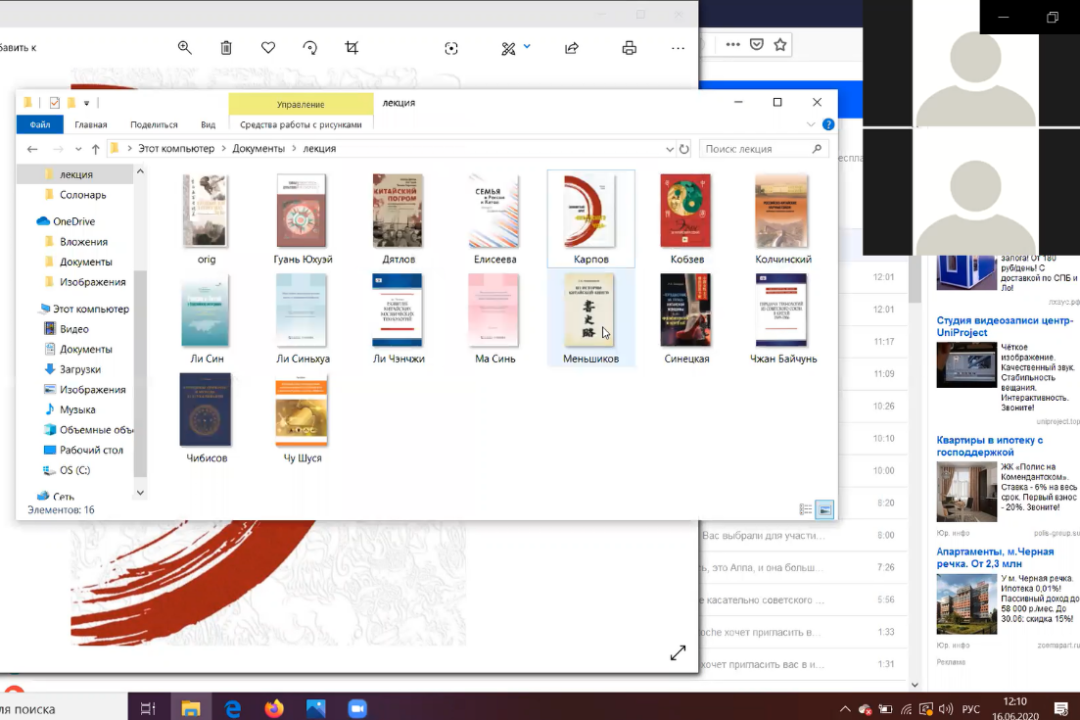Expand the Explorer ribbon chevron
This screenshot has height=720, width=1080.
pyautogui.click(x=811, y=125)
